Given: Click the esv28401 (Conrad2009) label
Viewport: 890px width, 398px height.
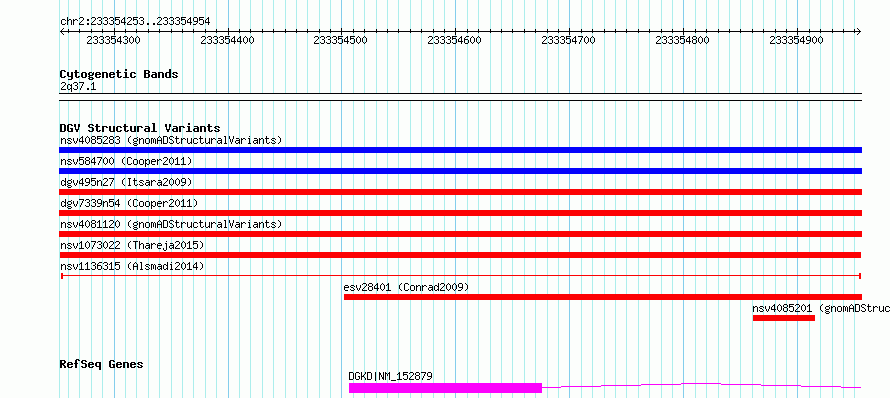Looking at the screenshot, I should (x=406, y=287).
